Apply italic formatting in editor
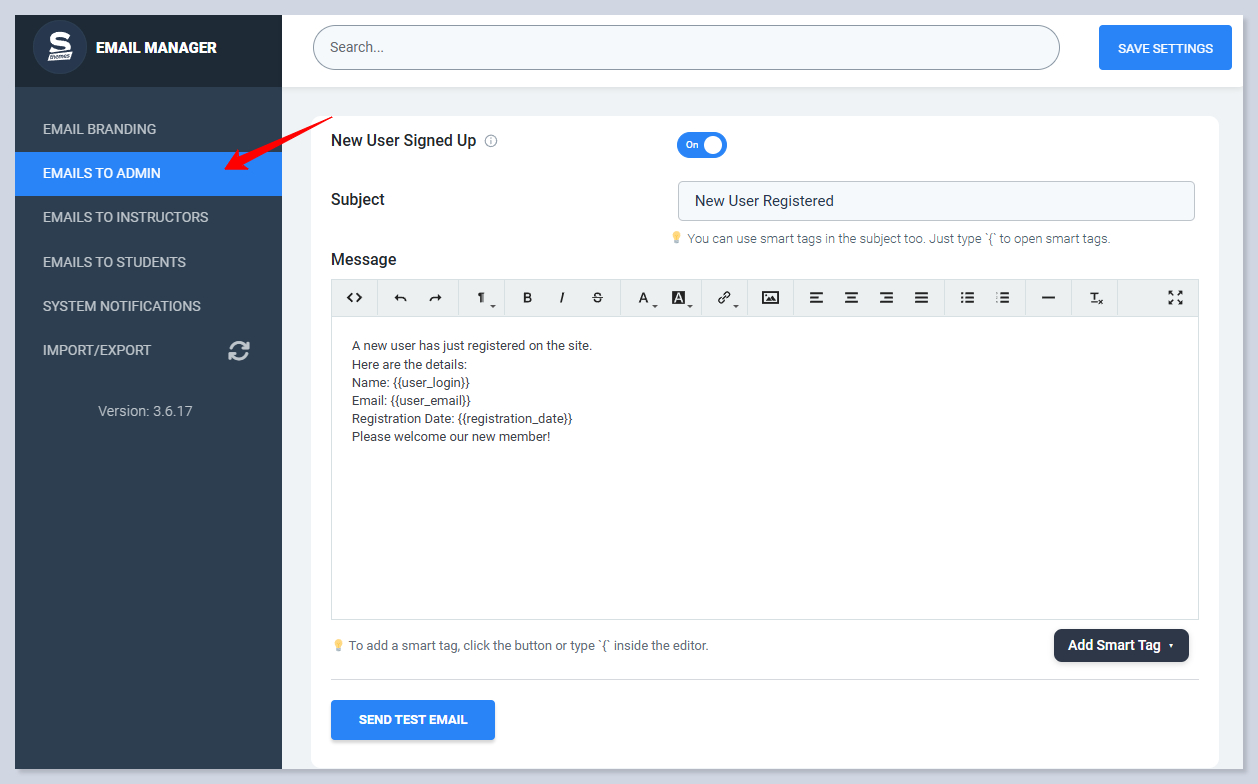The image size is (1258, 784). click(562, 298)
